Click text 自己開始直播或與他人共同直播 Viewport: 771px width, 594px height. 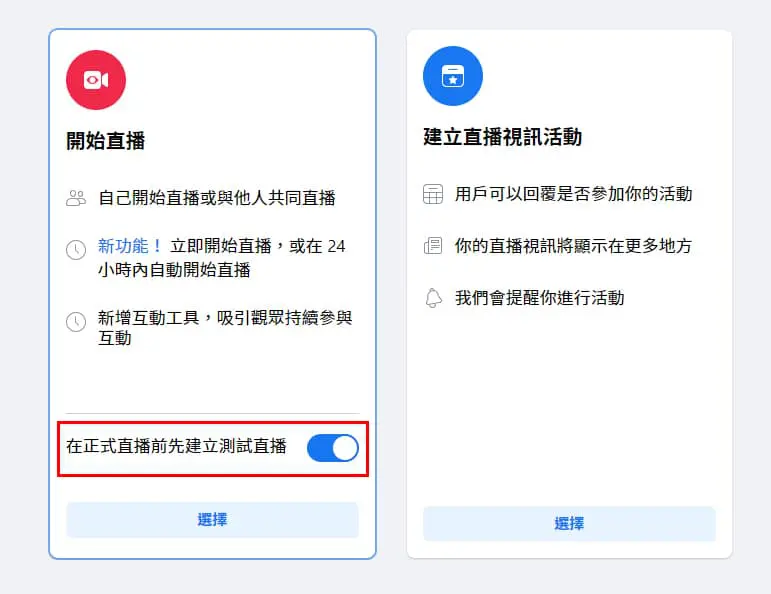[x=217, y=198]
